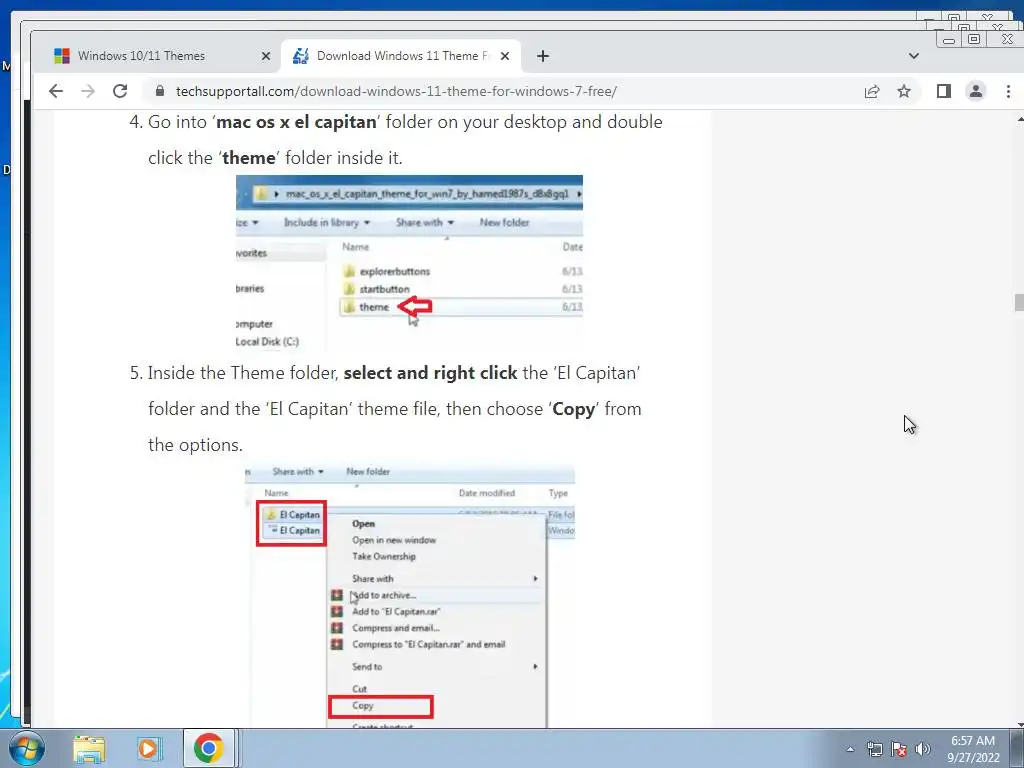Click the bold word 'Copy' in step 5
The width and height of the screenshot is (1024, 768).
pyautogui.click(x=573, y=409)
